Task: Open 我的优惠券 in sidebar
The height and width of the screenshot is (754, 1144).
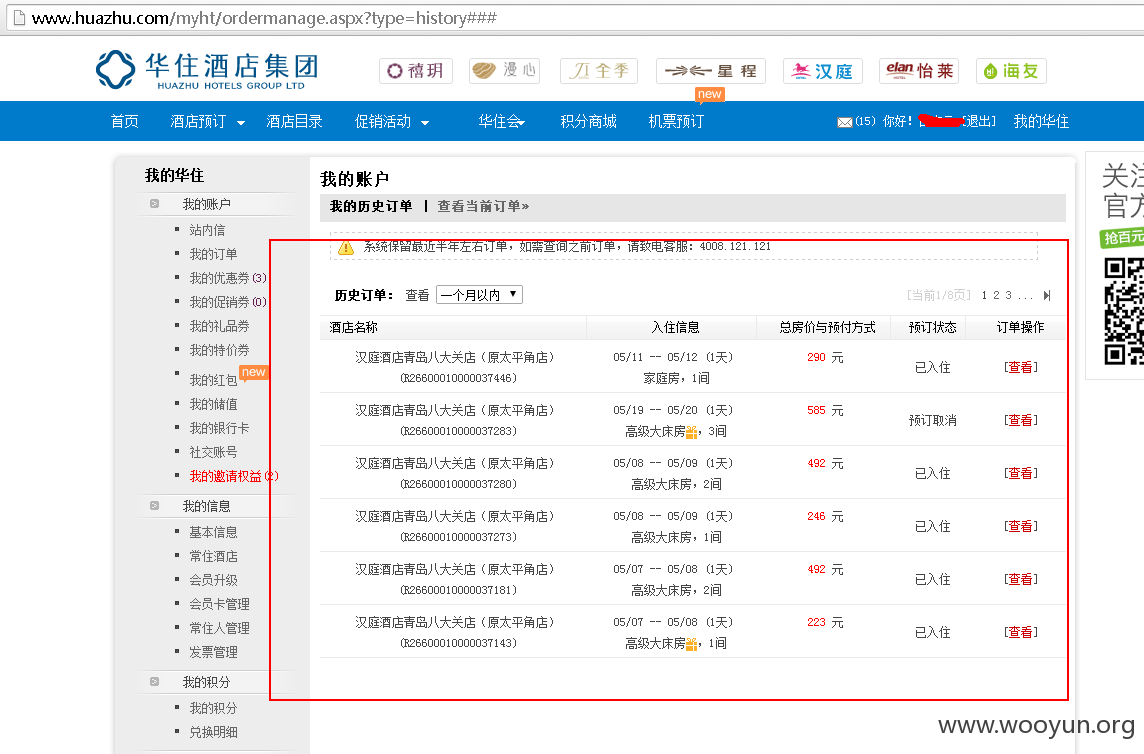Action: click(228, 278)
